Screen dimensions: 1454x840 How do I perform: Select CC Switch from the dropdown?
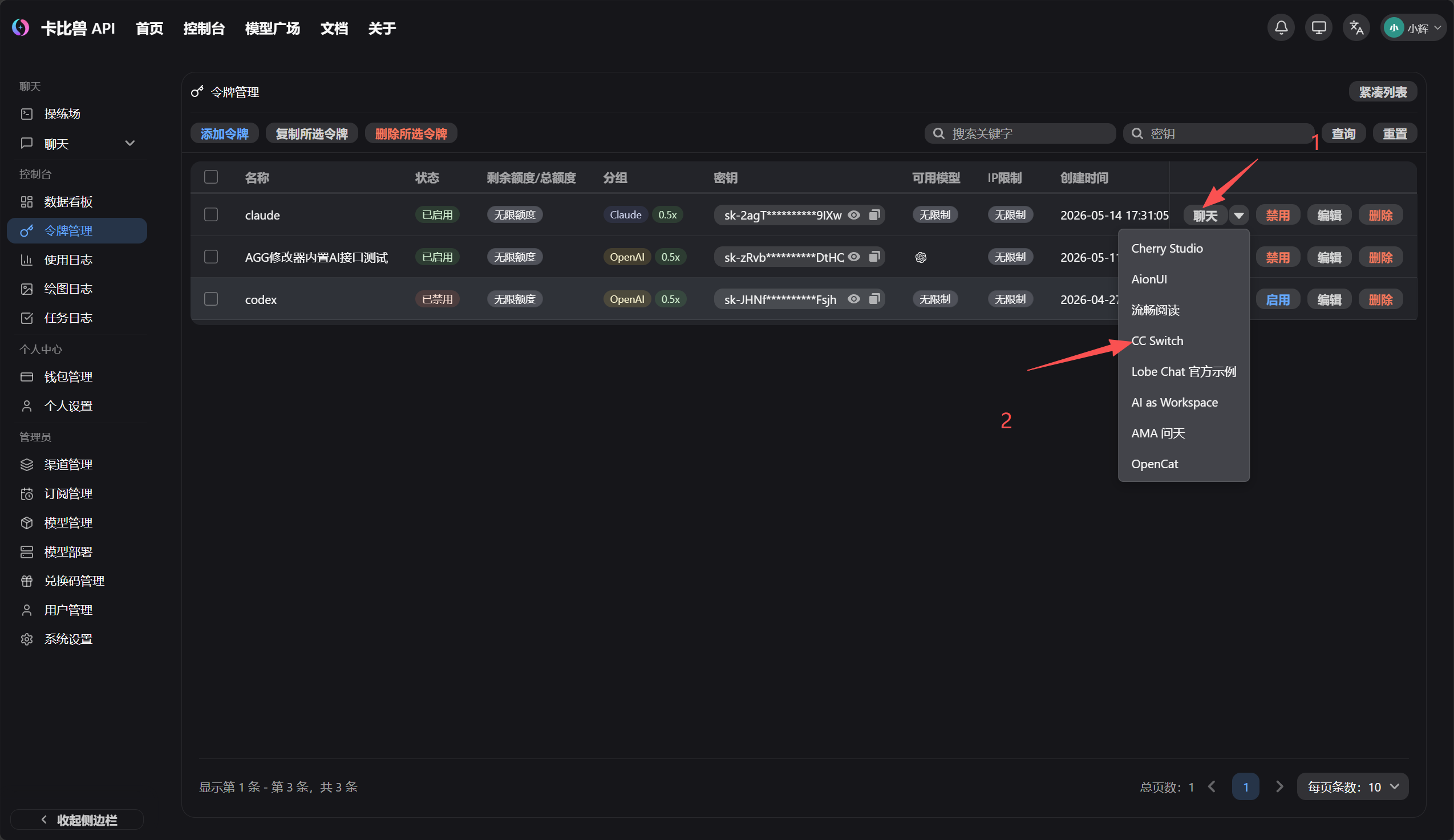(x=1184, y=341)
